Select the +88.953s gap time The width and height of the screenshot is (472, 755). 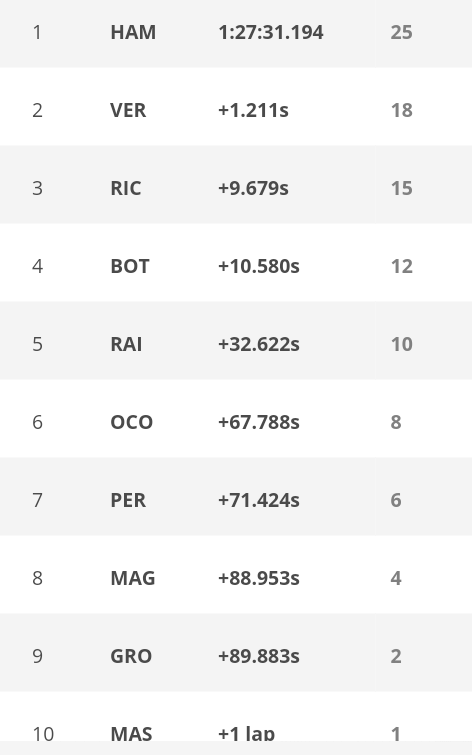point(259,578)
